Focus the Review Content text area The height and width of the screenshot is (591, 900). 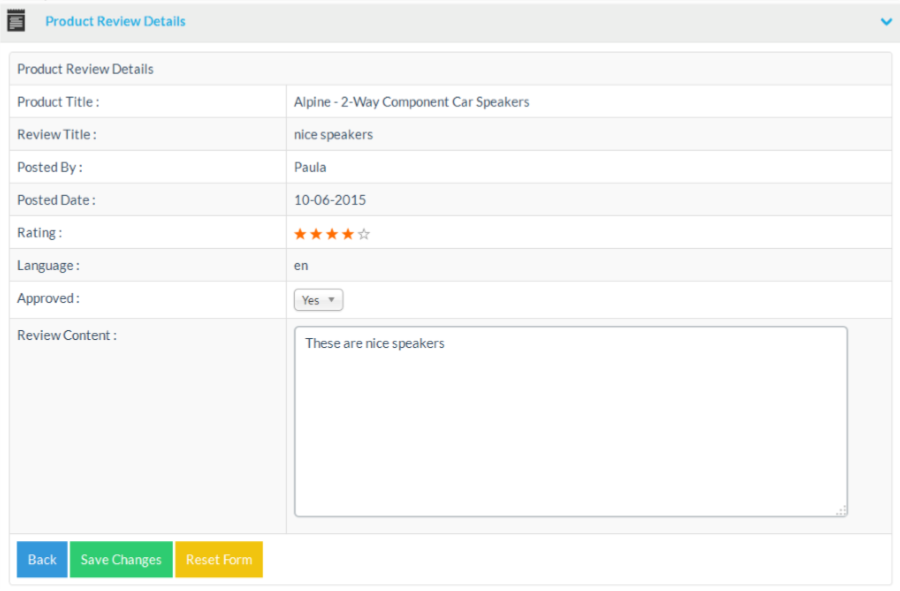(570, 421)
